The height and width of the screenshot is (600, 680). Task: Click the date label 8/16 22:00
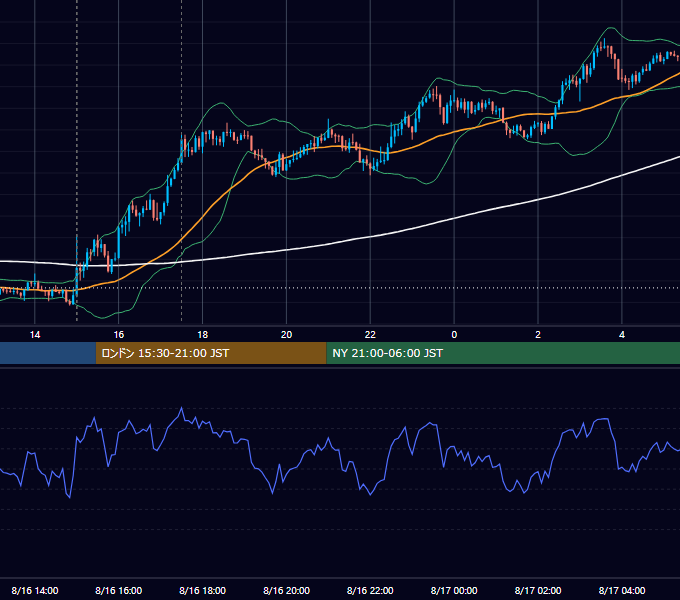[x=370, y=590]
